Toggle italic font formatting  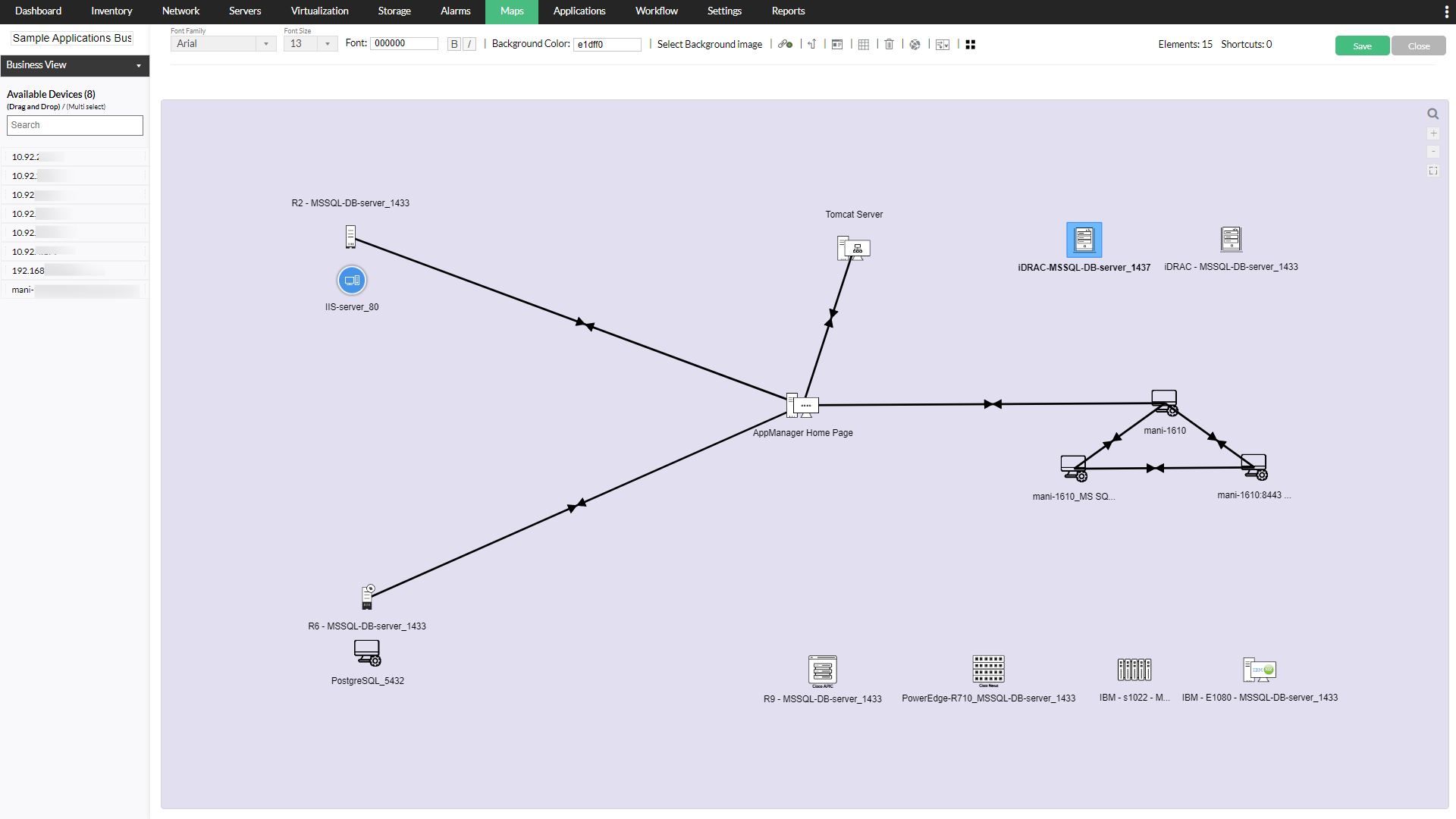tap(469, 44)
